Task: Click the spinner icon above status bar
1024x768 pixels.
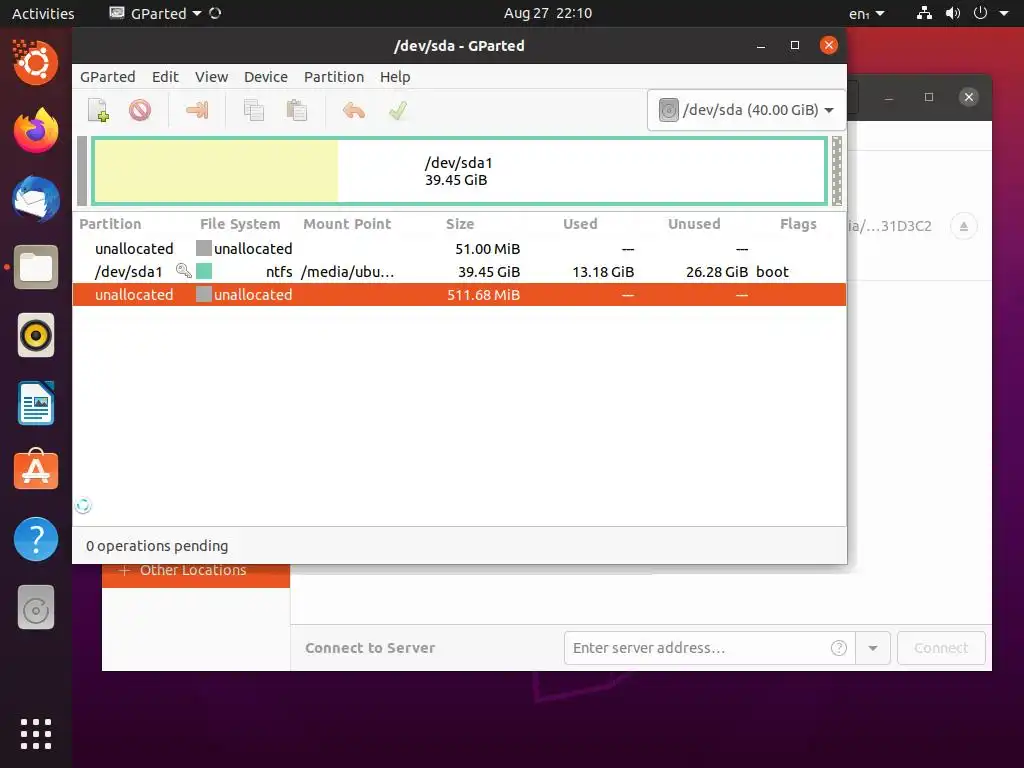Action: 83,505
